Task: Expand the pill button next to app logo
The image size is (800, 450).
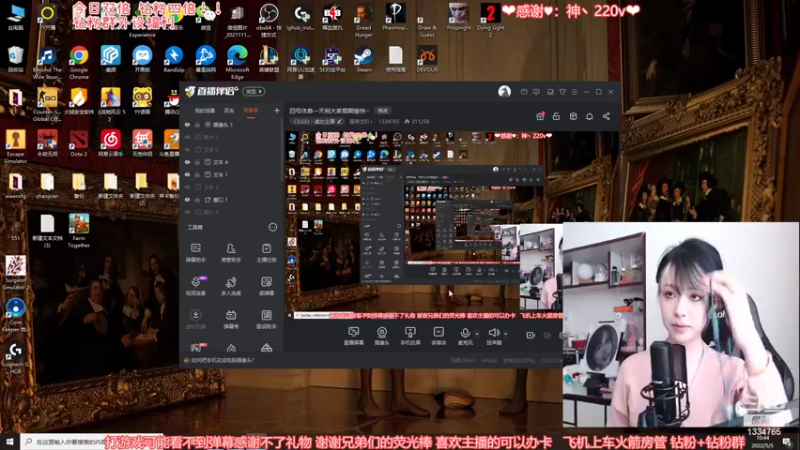Action: coord(254,91)
